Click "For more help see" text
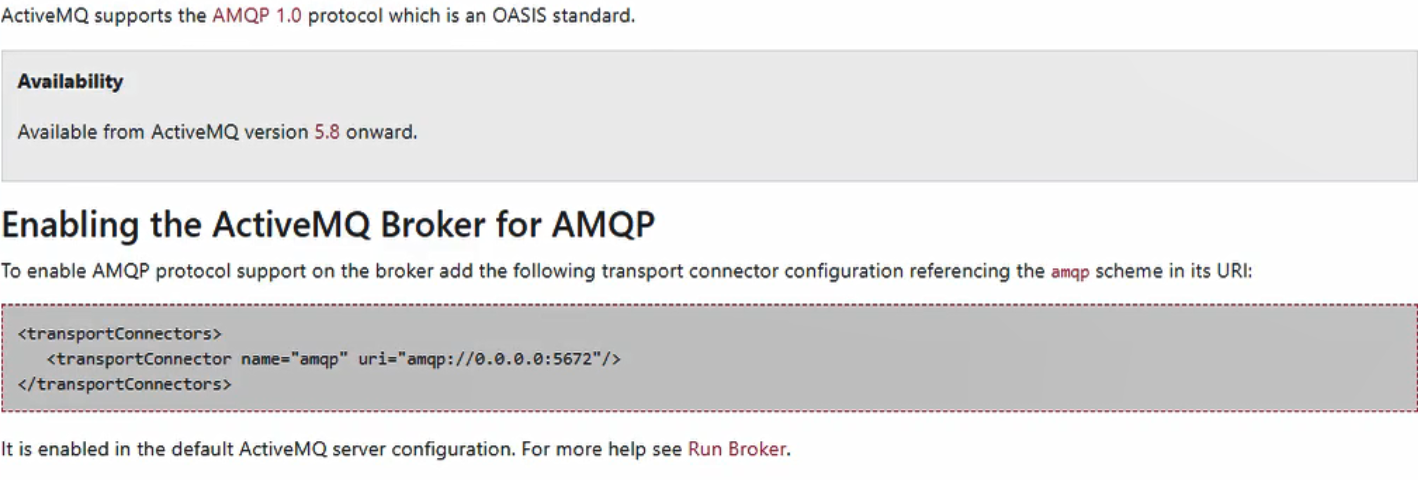The height and width of the screenshot is (480, 1418). click(602, 449)
